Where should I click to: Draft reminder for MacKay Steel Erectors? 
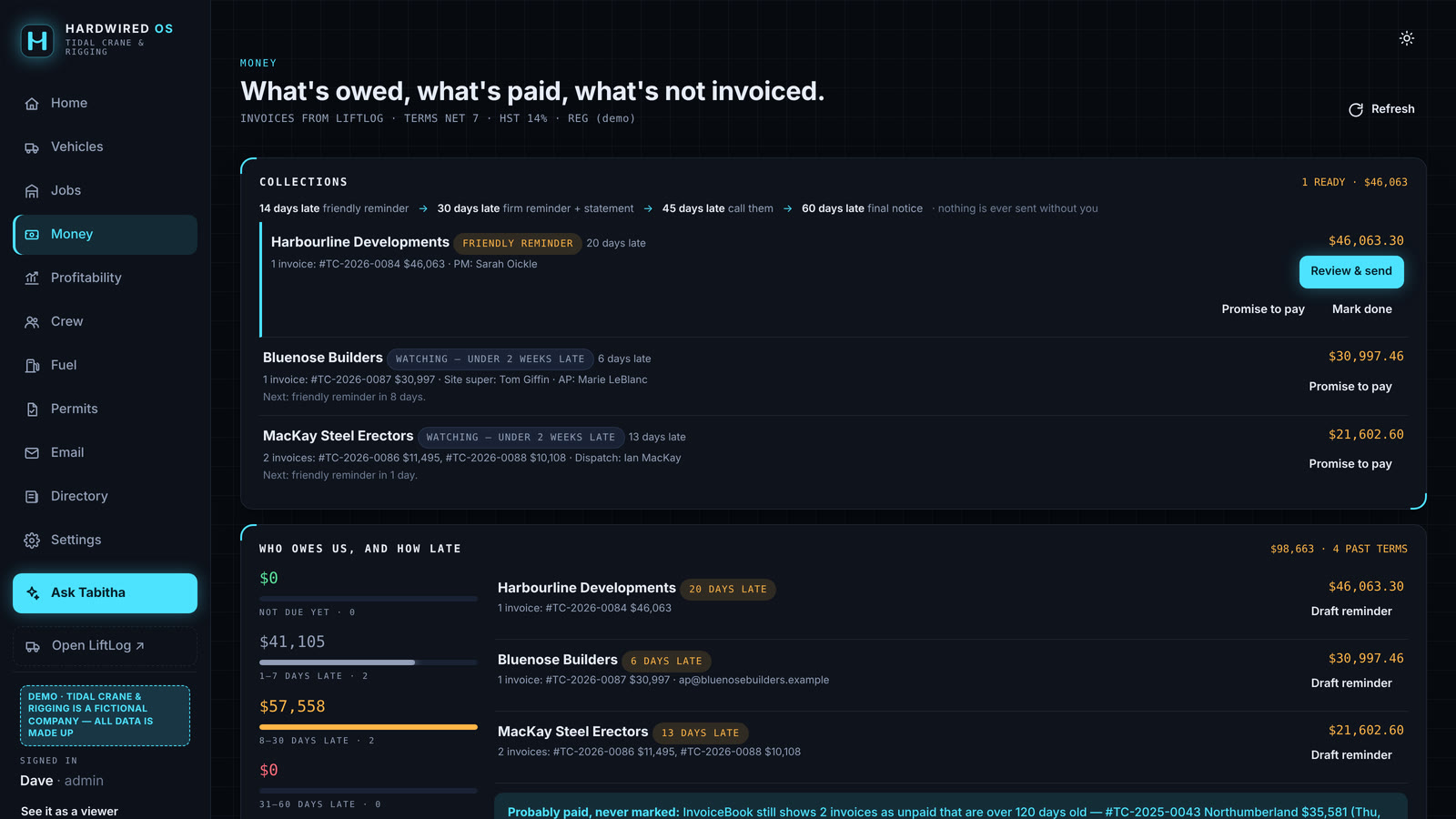pos(1351,755)
